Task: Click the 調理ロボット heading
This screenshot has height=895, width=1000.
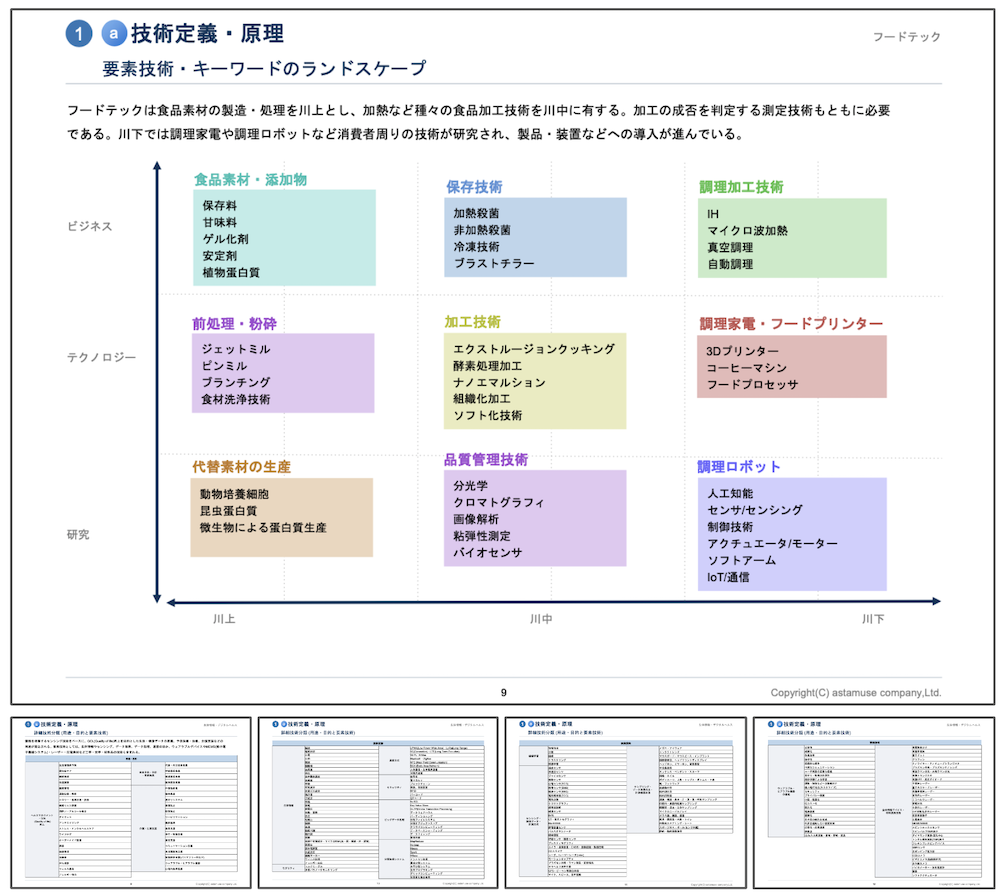Action: (x=739, y=467)
